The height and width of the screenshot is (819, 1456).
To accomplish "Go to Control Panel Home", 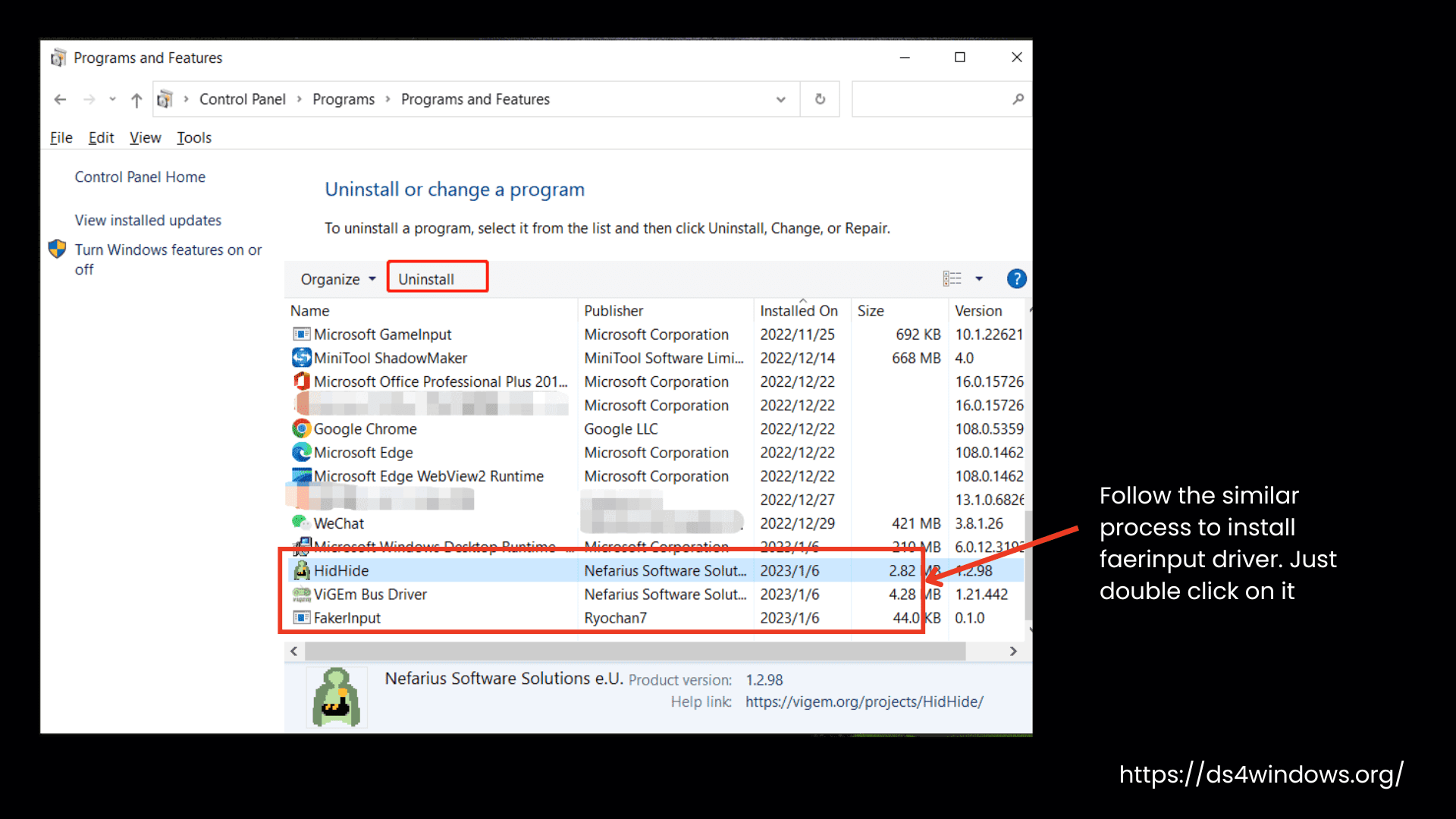I will pos(140,177).
